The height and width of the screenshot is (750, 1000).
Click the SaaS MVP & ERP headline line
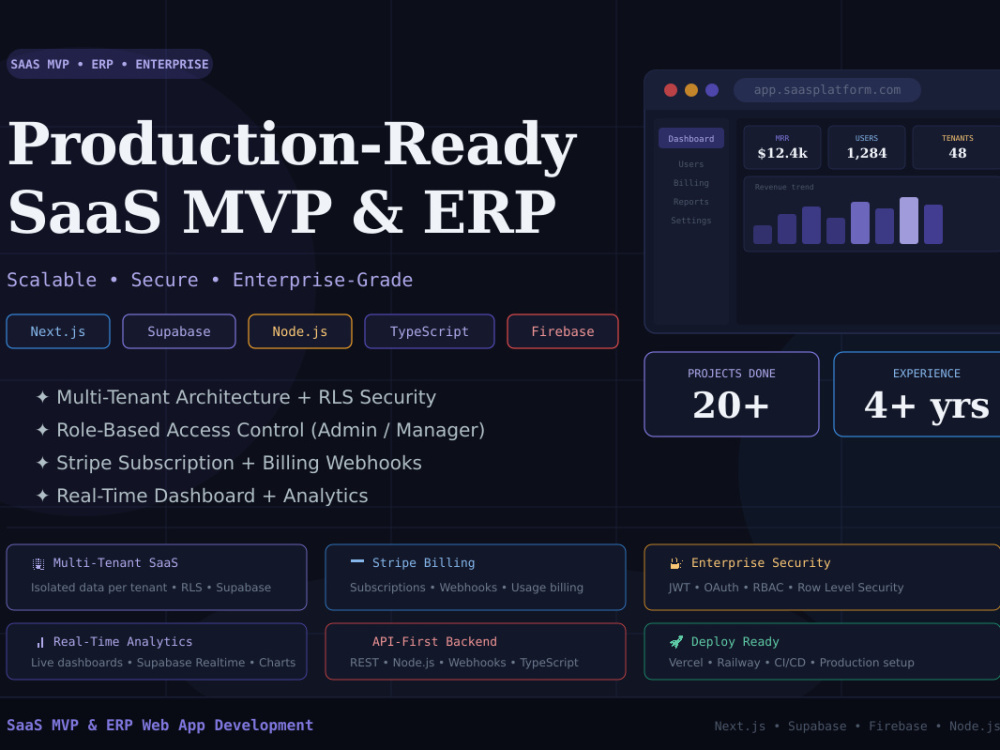(282, 212)
